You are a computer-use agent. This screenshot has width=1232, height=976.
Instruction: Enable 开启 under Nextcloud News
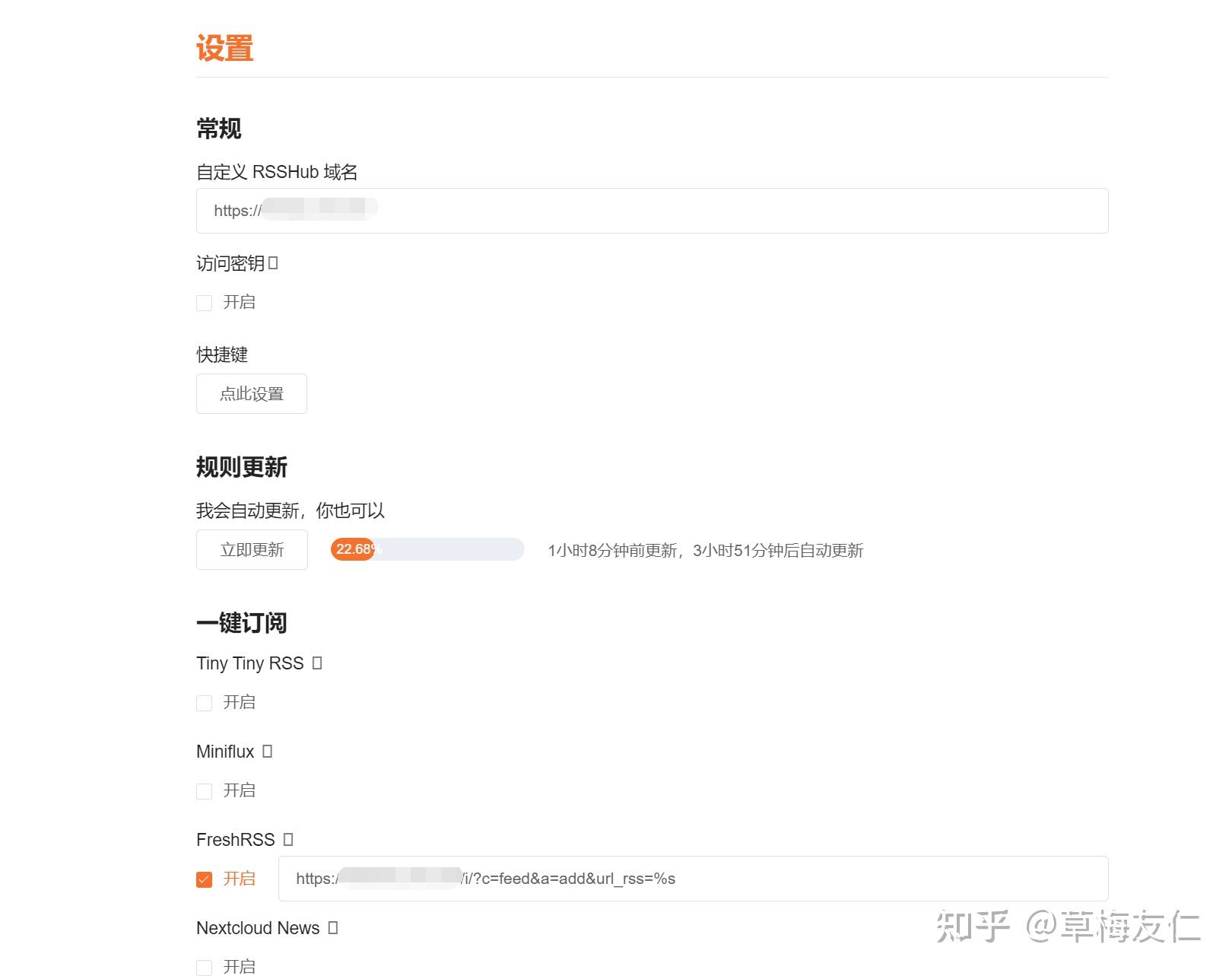pyautogui.click(x=204, y=967)
